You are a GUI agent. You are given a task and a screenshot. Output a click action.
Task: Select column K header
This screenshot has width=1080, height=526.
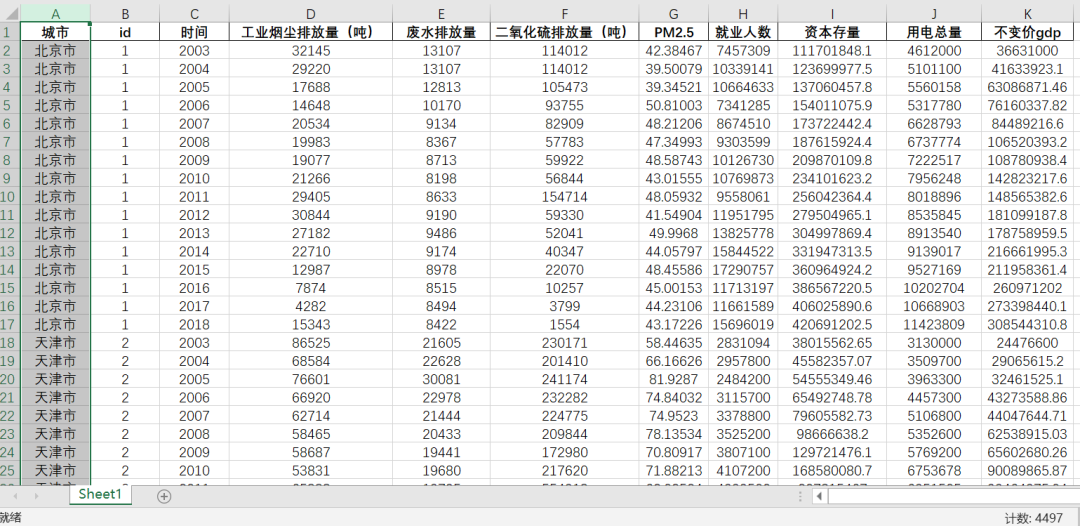point(1028,14)
